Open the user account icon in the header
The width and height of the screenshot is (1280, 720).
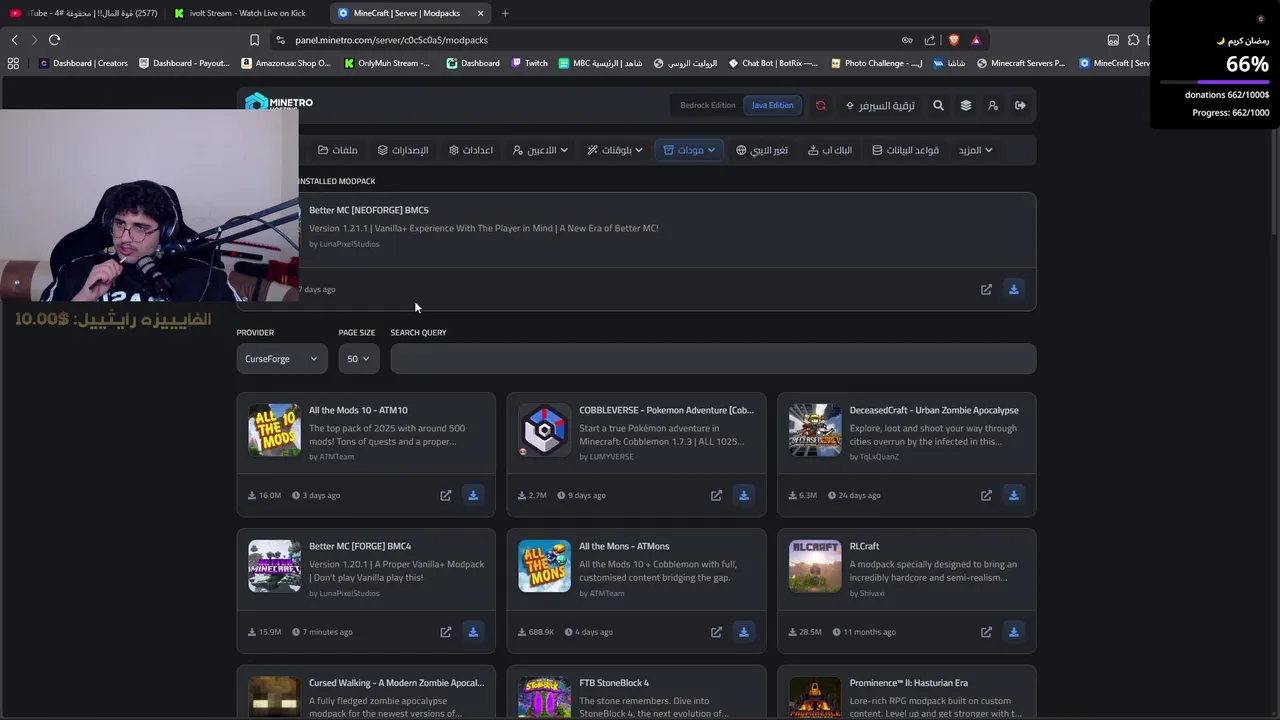[x=993, y=105]
